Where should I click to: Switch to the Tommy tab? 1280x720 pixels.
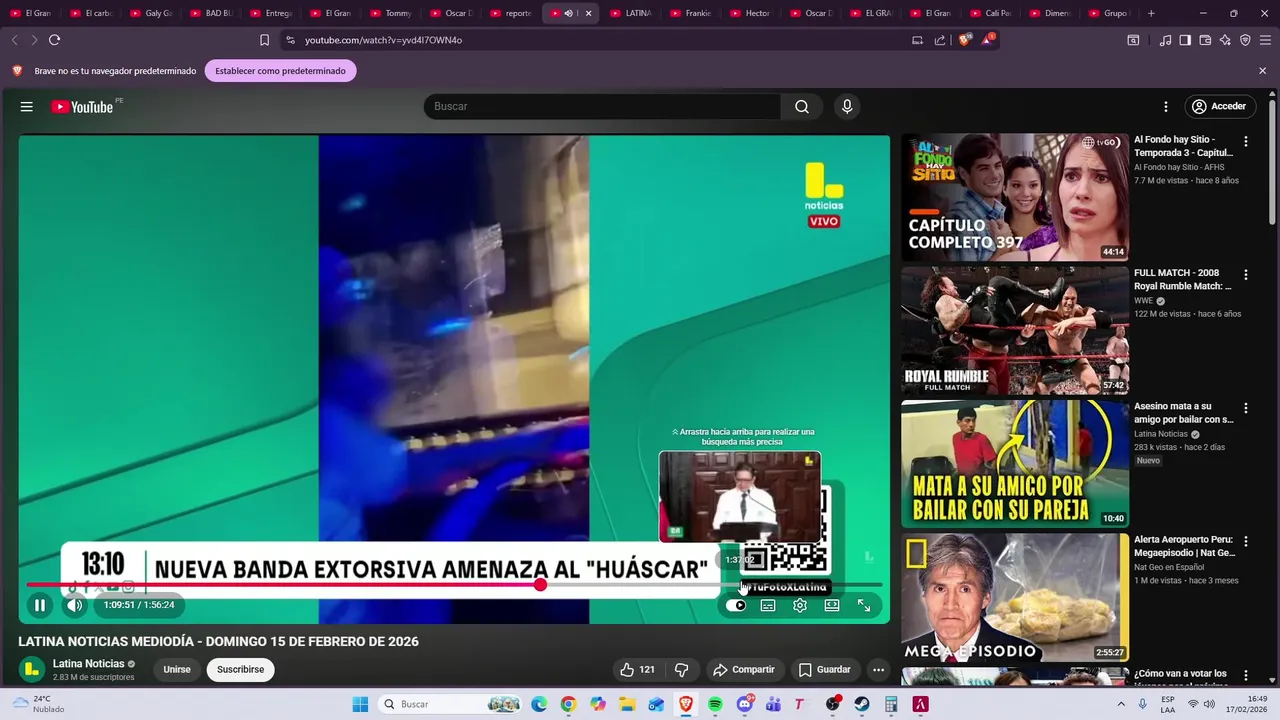tap(391, 13)
